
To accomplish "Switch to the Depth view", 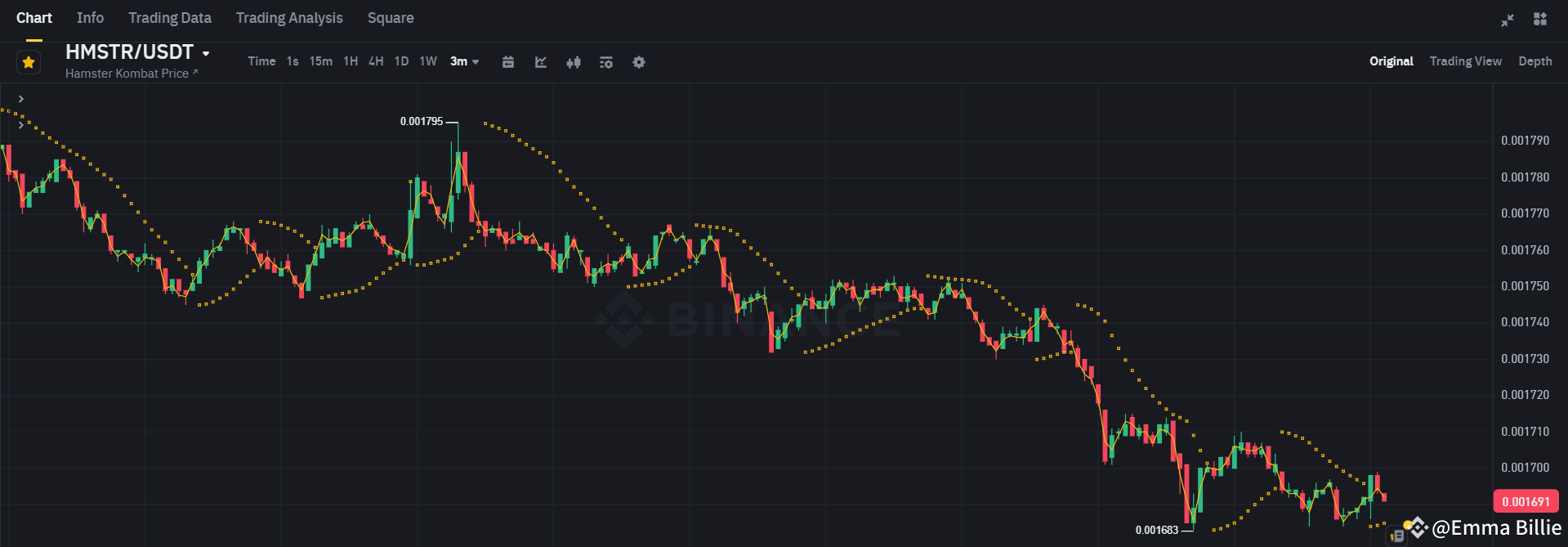I will [1534, 61].
